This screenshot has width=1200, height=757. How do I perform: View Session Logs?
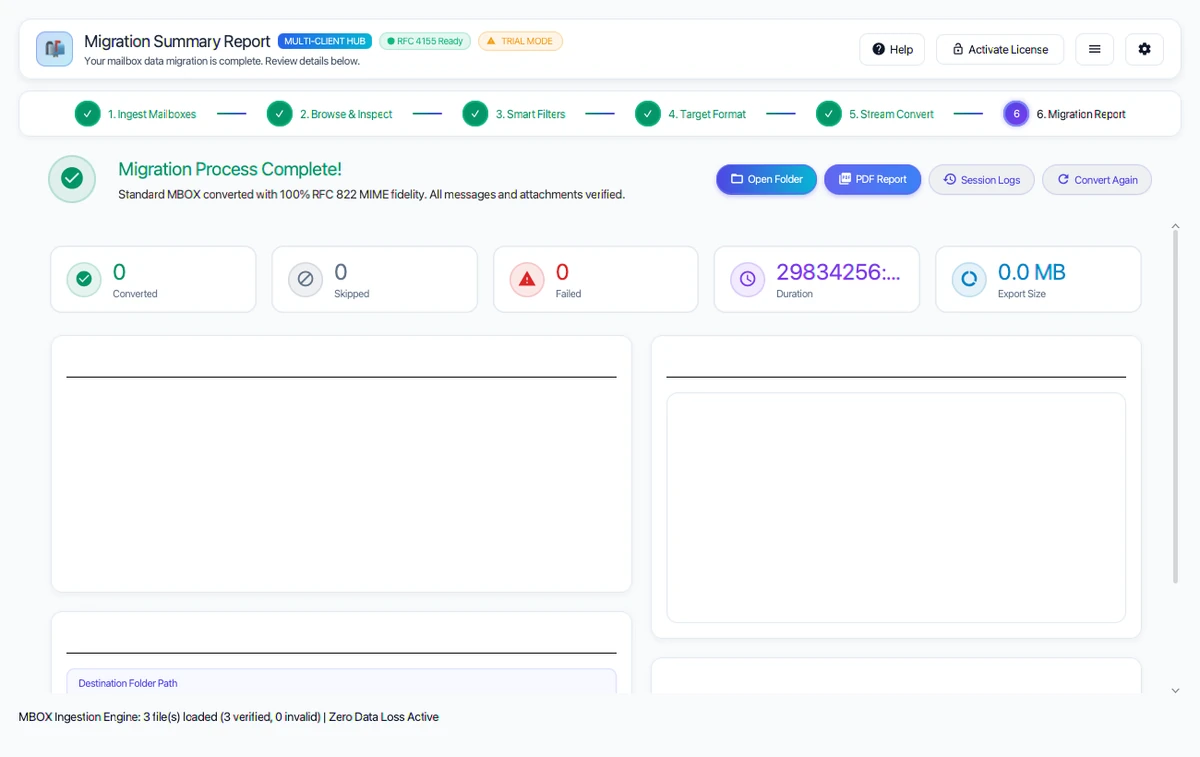981,180
